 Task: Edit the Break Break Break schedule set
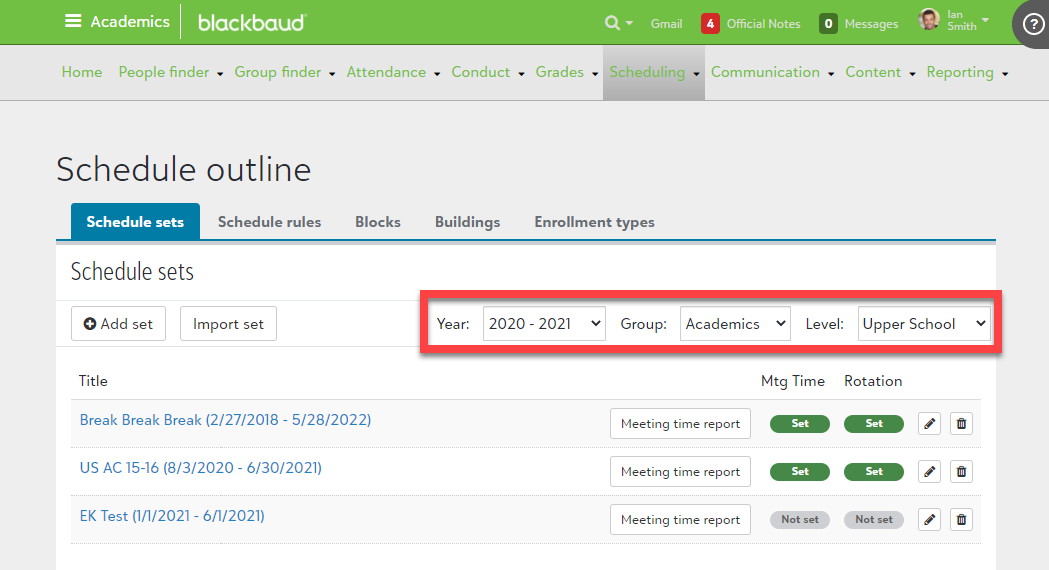coord(930,423)
